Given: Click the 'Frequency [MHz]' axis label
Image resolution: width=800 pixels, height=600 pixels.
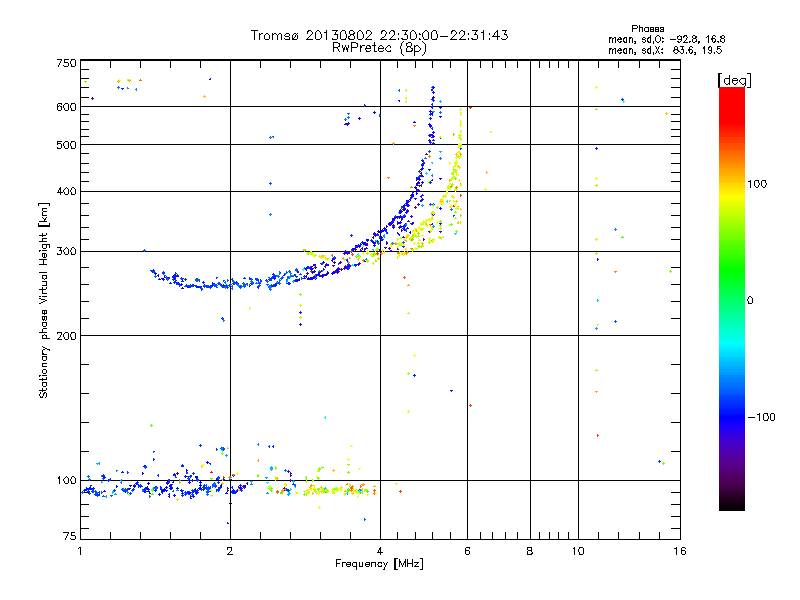Looking at the screenshot, I should (379, 564).
